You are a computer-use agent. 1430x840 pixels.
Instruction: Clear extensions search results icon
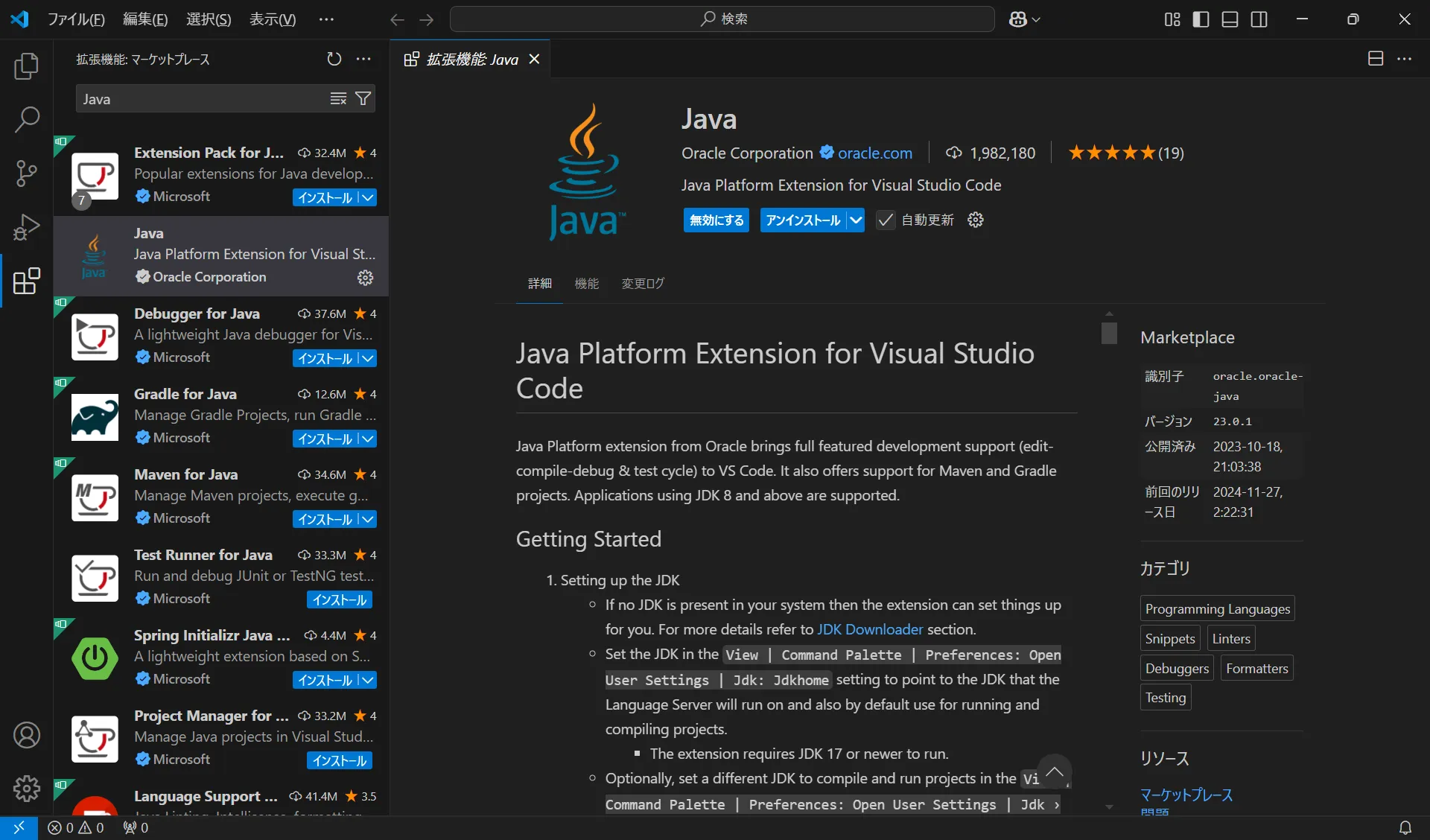point(338,98)
